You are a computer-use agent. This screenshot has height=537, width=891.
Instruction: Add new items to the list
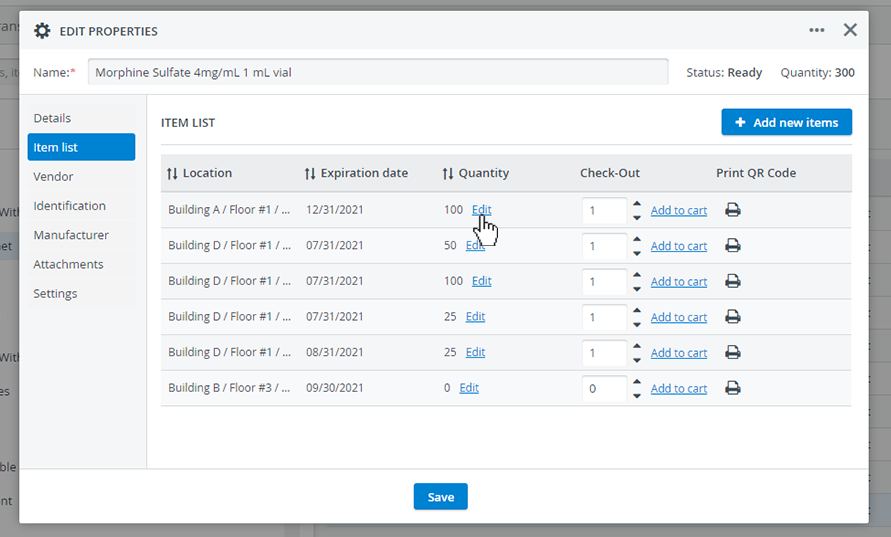[x=786, y=122]
